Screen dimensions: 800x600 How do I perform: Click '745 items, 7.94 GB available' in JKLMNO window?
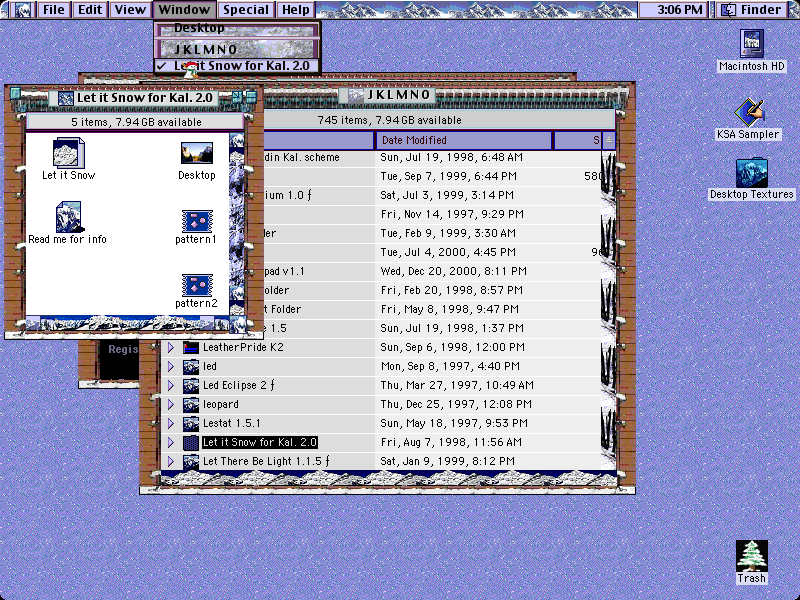pos(389,120)
